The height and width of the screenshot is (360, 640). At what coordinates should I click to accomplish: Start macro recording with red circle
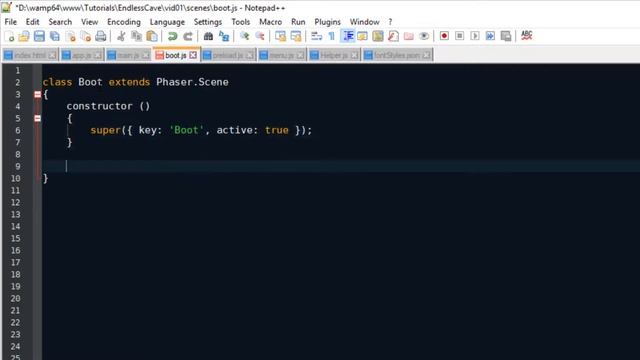pyautogui.click(x=444, y=36)
